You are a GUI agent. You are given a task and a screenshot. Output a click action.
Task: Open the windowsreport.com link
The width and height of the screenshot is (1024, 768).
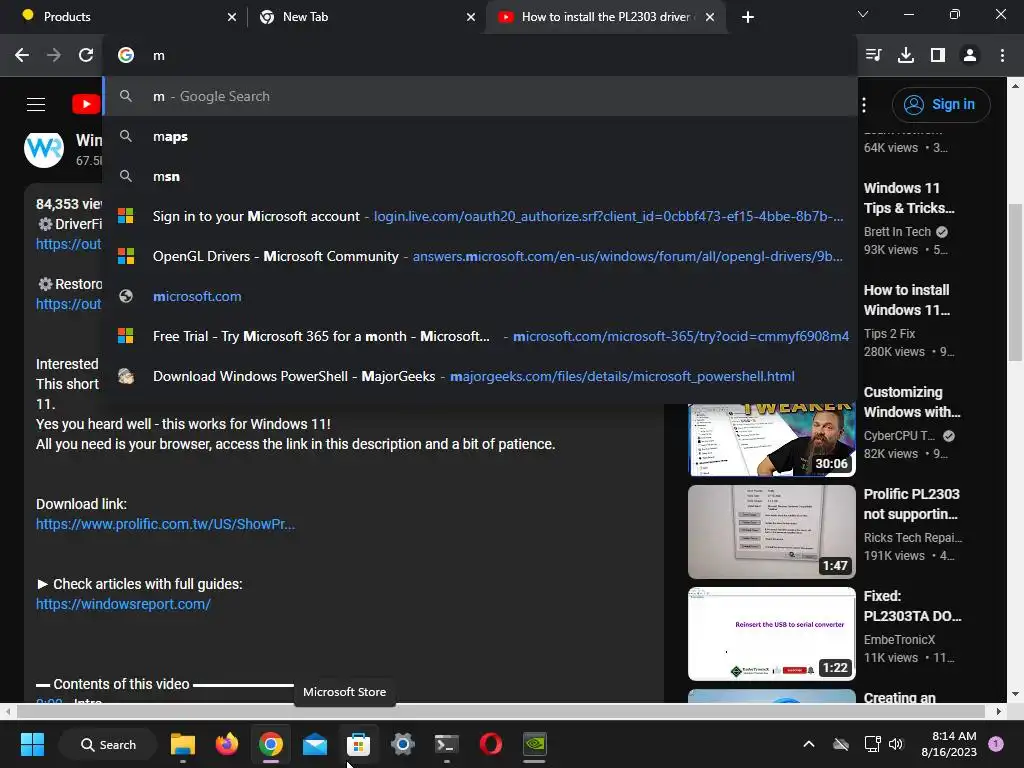123,604
